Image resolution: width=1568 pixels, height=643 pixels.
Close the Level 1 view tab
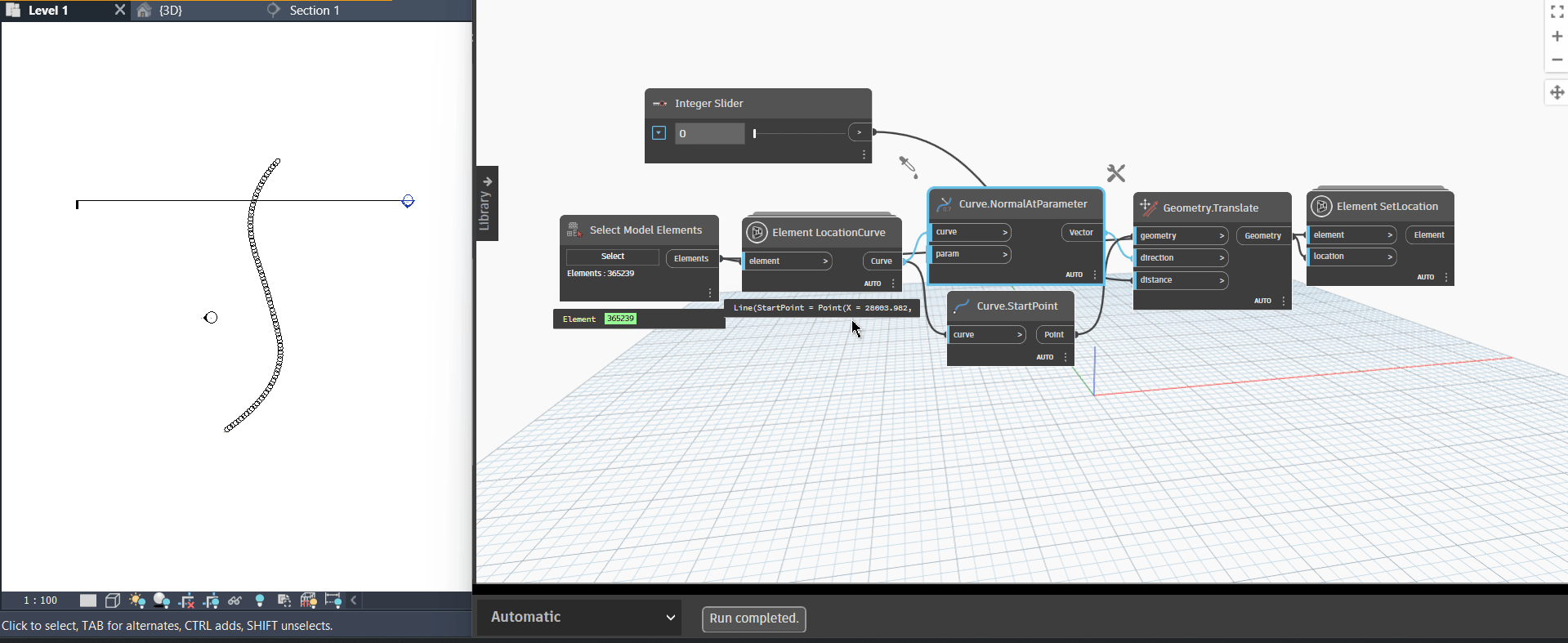click(x=120, y=10)
